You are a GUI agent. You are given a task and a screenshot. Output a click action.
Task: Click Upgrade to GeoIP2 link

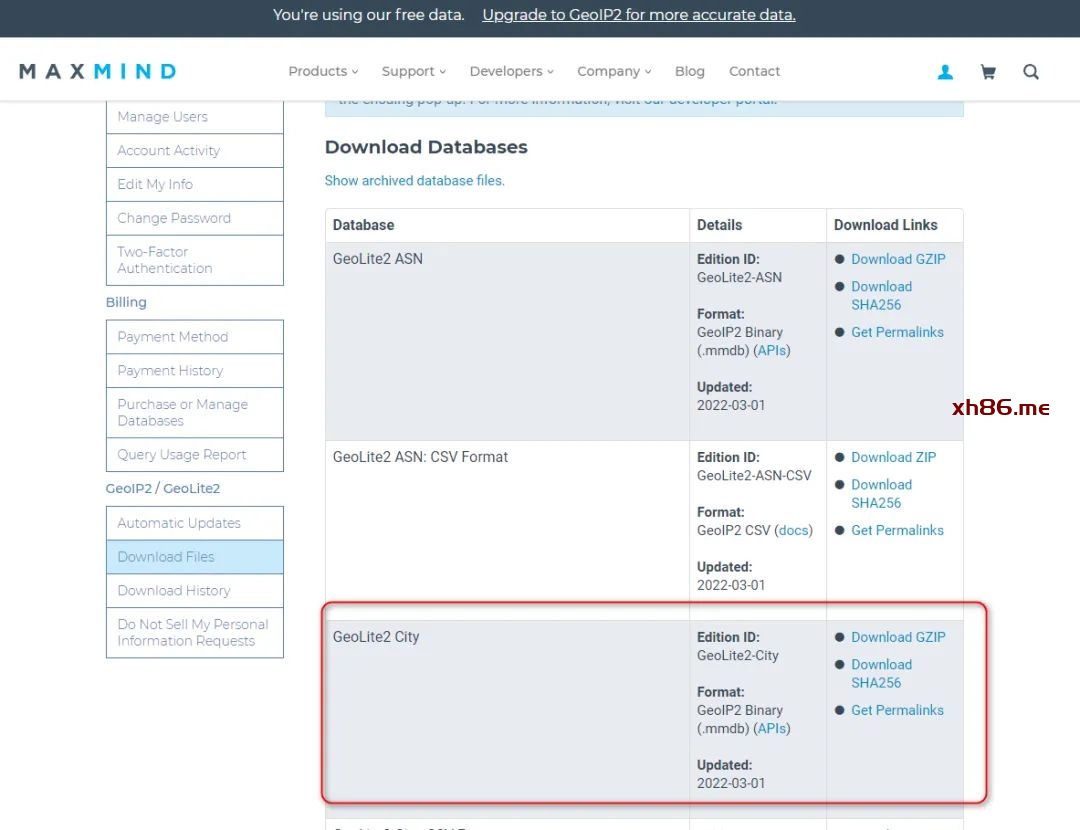(x=639, y=15)
